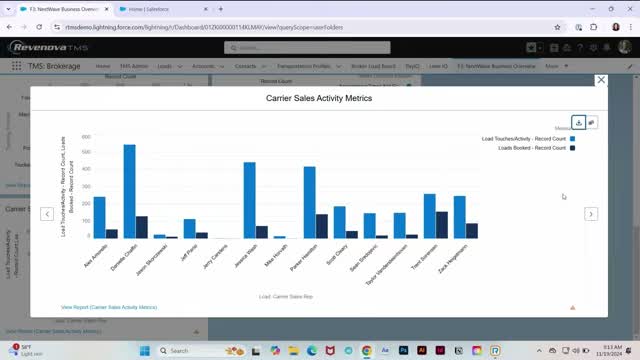Open the Chrome three-dot menu

[631, 27]
